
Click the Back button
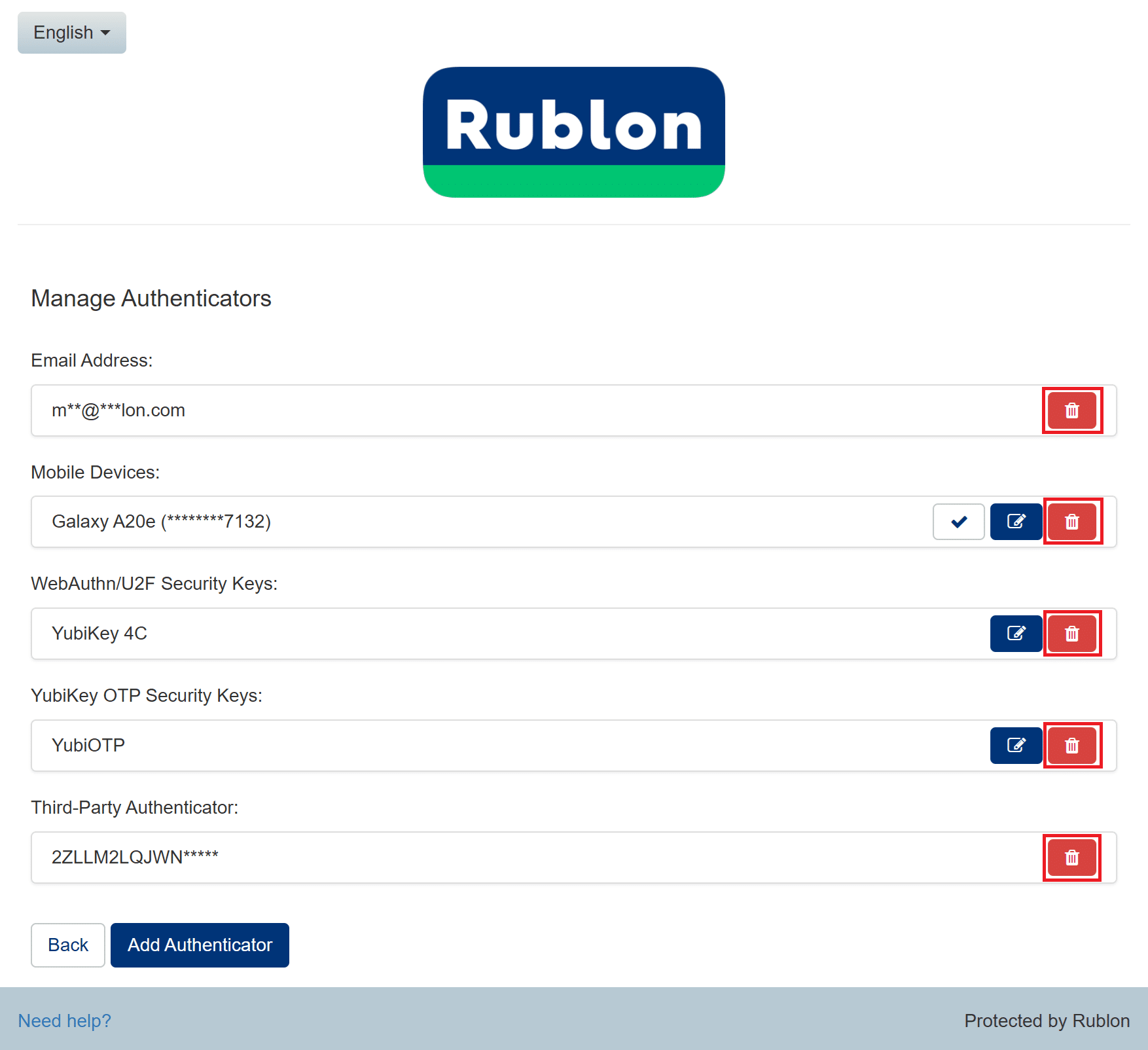pos(68,945)
